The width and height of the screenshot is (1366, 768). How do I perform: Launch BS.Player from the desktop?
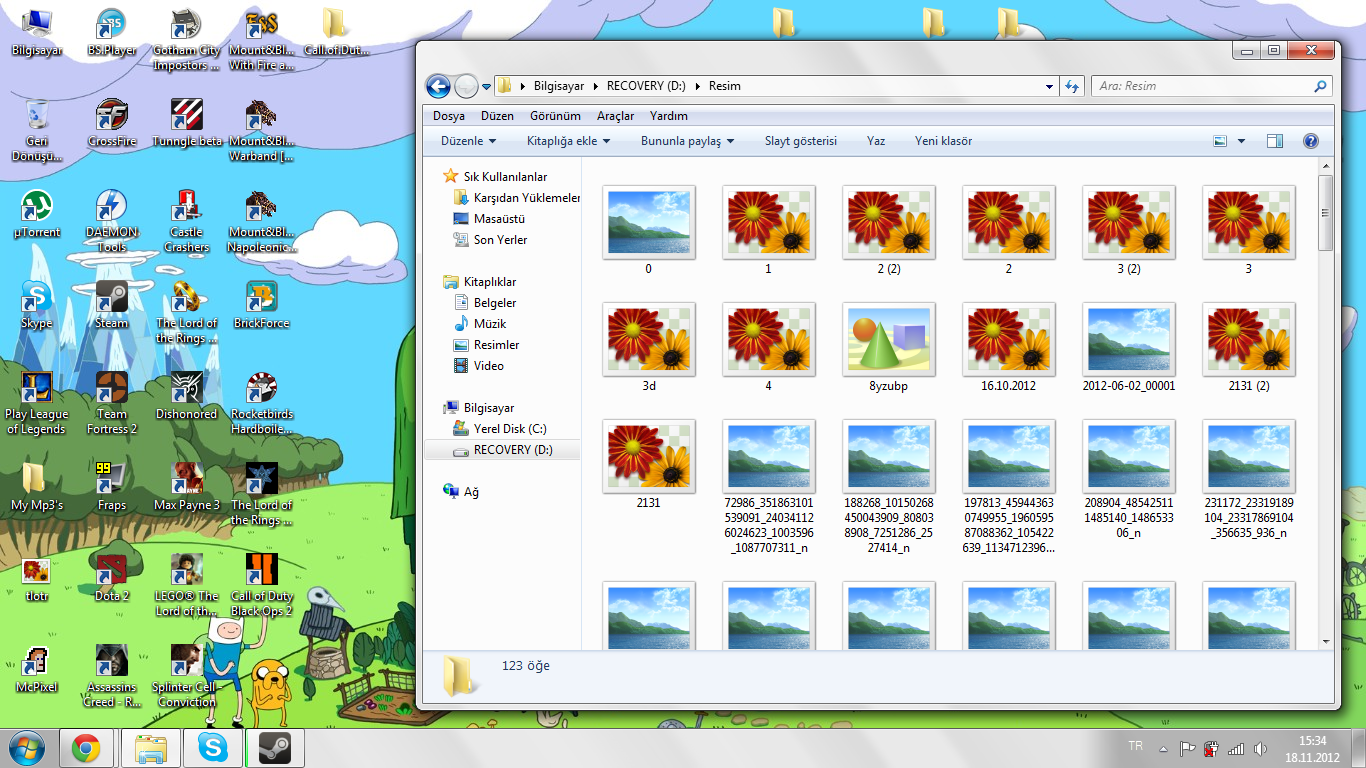[x=111, y=33]
